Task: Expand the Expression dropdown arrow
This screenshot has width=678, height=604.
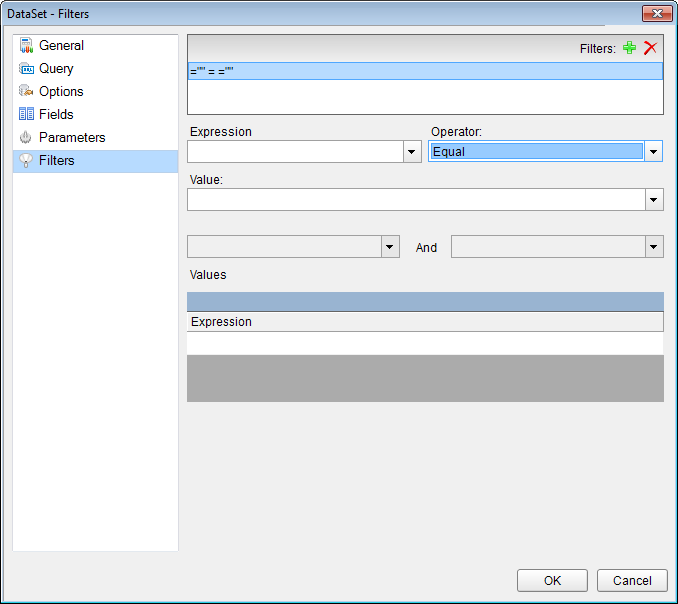Action: pos(412,152)
